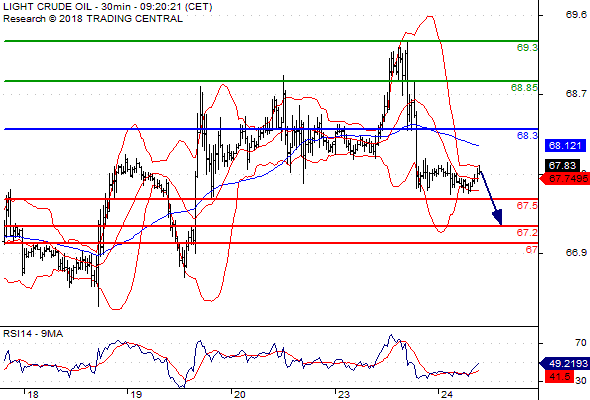
Task: Click date 20 on the time axis
Action: (x=239, y=395)
